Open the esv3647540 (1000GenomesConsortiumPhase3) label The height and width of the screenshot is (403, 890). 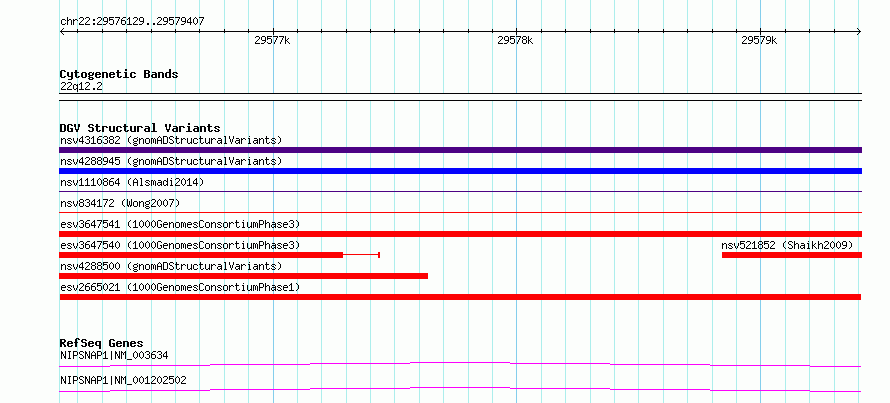tap(180, 245)
